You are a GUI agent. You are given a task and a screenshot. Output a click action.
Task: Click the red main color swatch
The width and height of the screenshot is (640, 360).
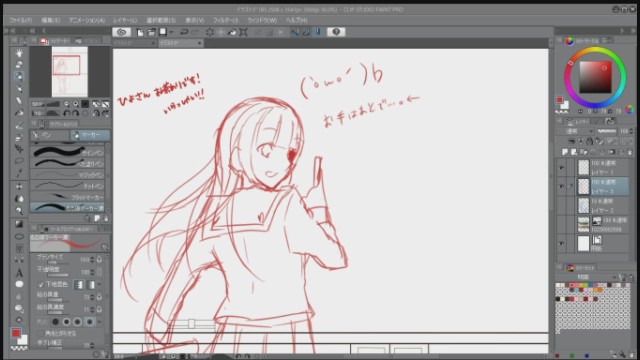(x=16, y=333)
